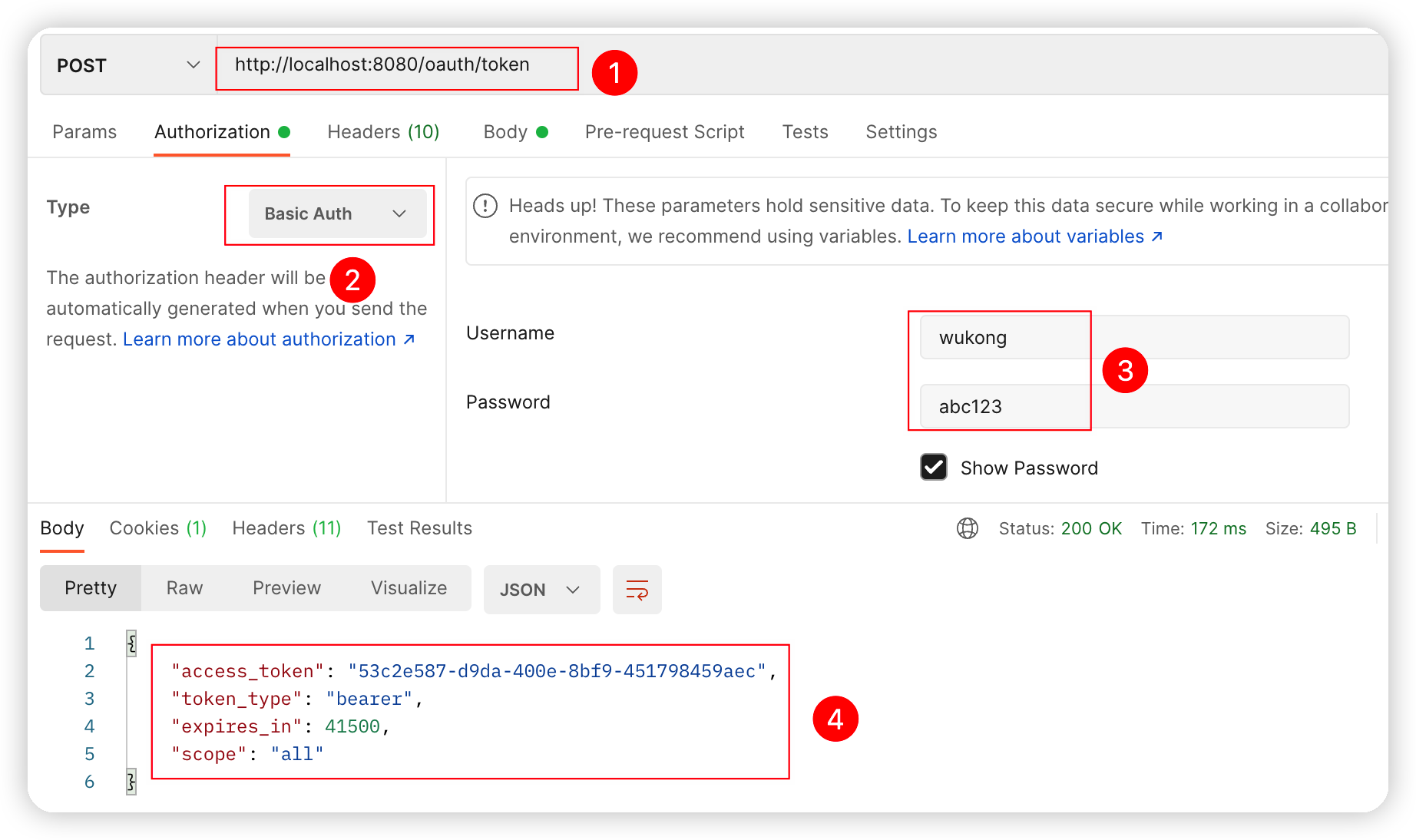Switch to the Params tab
The height and width of the screenshot is (840, 1416).
(x=84, y=132)
